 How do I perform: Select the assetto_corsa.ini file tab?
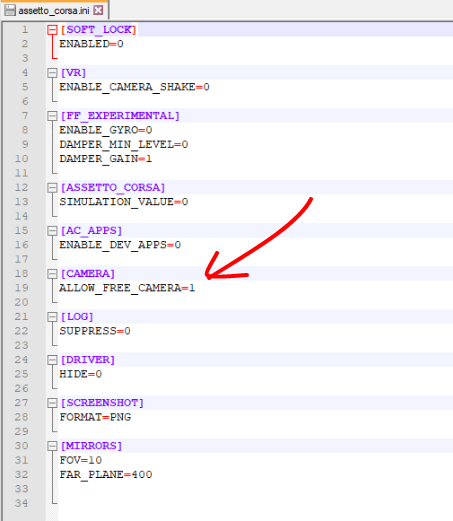pos(54,10)
